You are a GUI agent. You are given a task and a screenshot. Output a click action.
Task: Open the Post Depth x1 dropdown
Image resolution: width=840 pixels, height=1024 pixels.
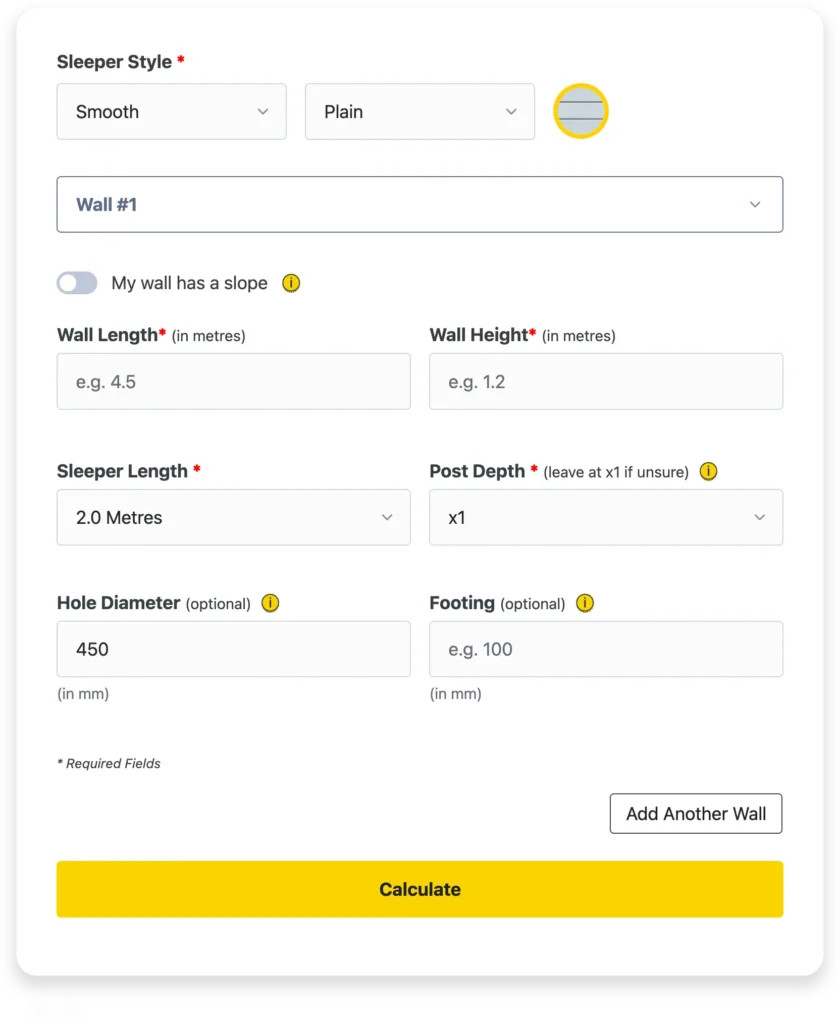[x=606, y=517]
